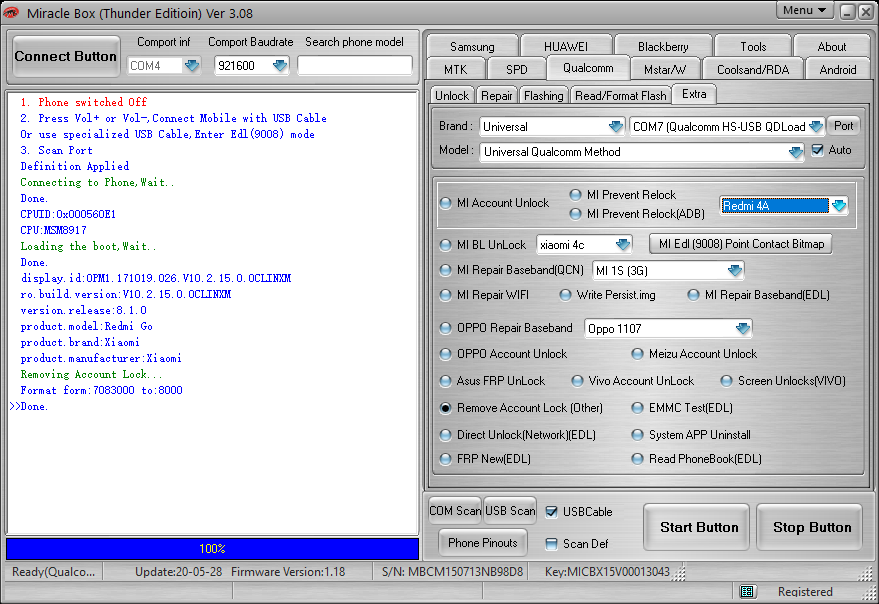Toggle the USBCable checkbox
Screen dimensions: 879x604
coord(552,511)
